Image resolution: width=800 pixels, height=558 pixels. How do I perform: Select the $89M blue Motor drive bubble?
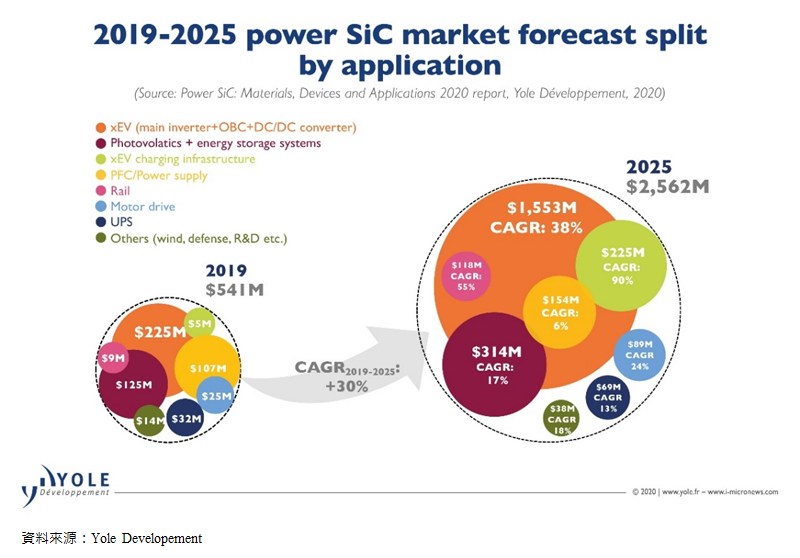(x=639, y=354)
